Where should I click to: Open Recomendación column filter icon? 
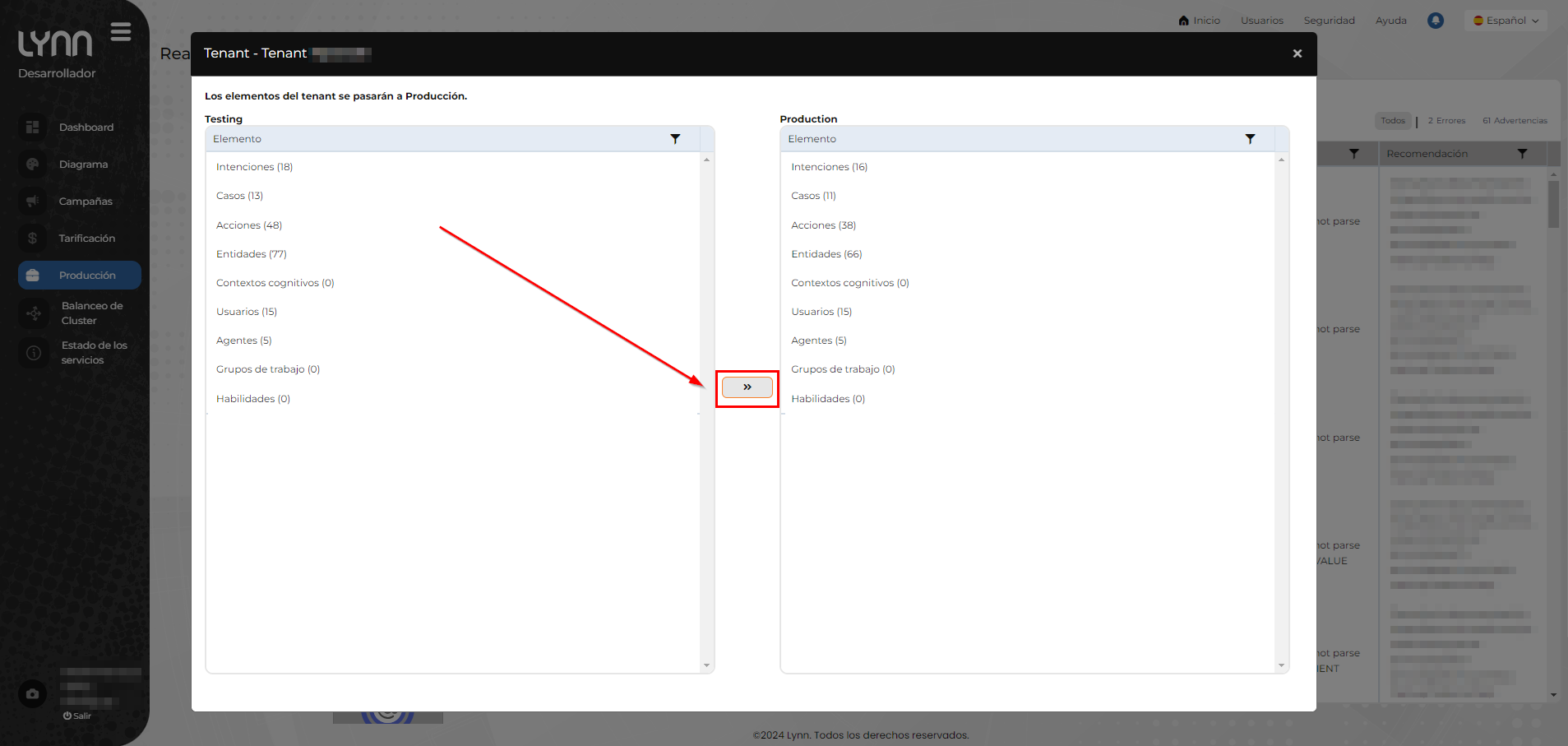(x=1522, y=154)
